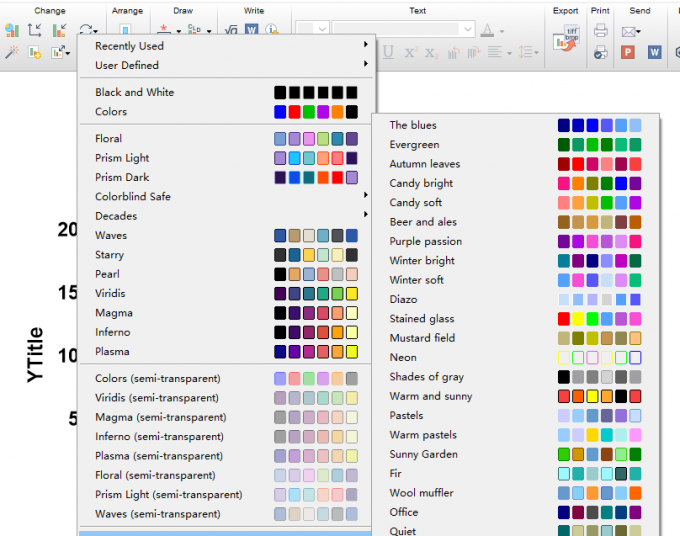Image resolution: width=680 pixels, height=536 pixels.
Task: Click the Arrange objects icon
Action: [x=125, y=29]
